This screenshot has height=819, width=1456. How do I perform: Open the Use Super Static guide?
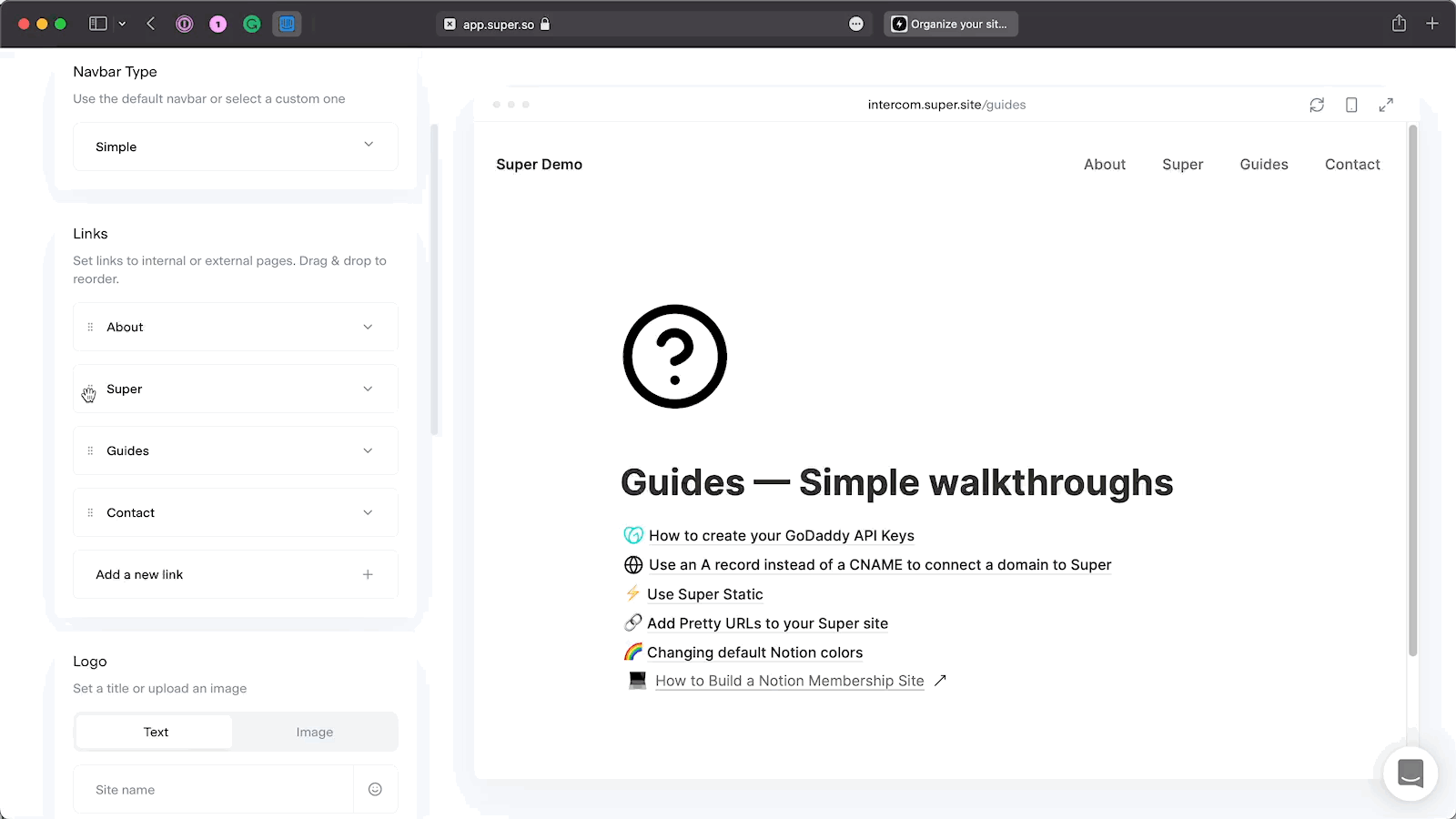[x=705, y=594]
